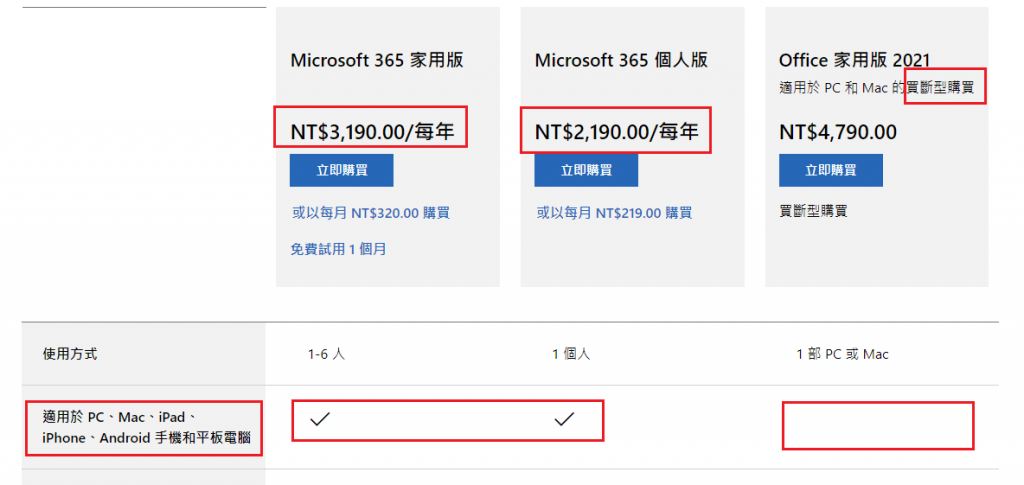Click the 1 部 PC 或 Mac cell
1024x485 pixels.
pyautogui.click(x=842, y=354)
